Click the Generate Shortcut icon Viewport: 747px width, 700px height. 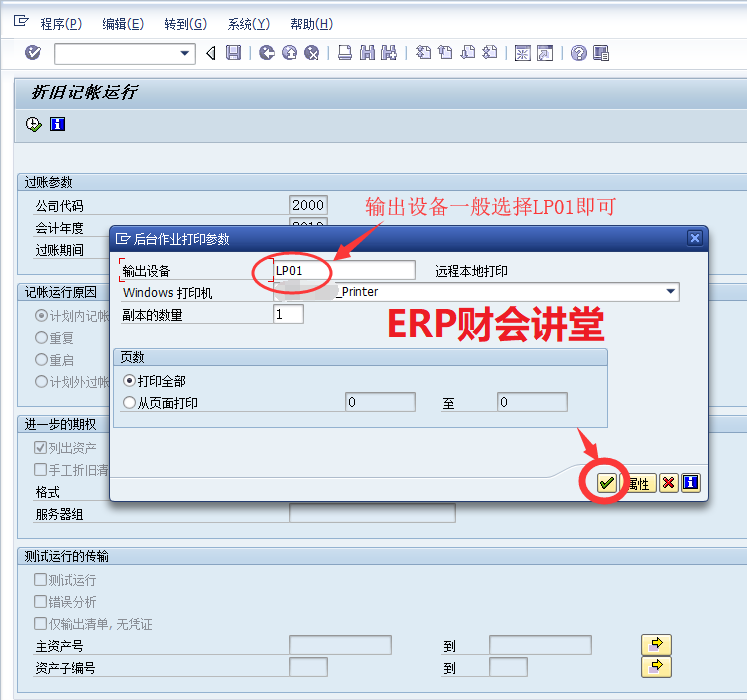pos(545,53)
